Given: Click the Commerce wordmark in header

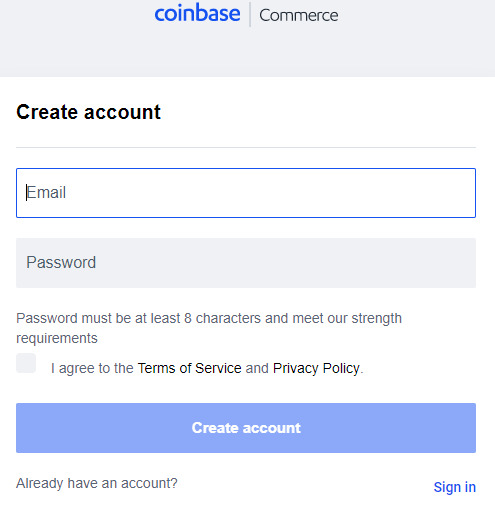Looking at the screenshot, I should click(299, 15).
